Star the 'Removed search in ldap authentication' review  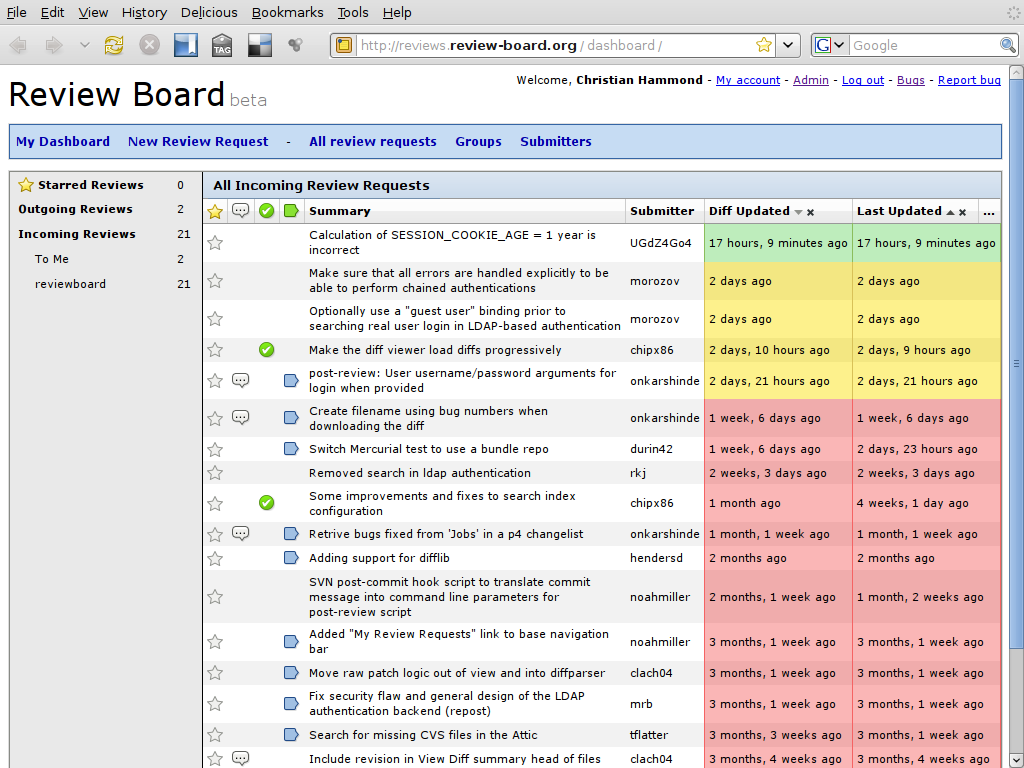tap(215, 473)
